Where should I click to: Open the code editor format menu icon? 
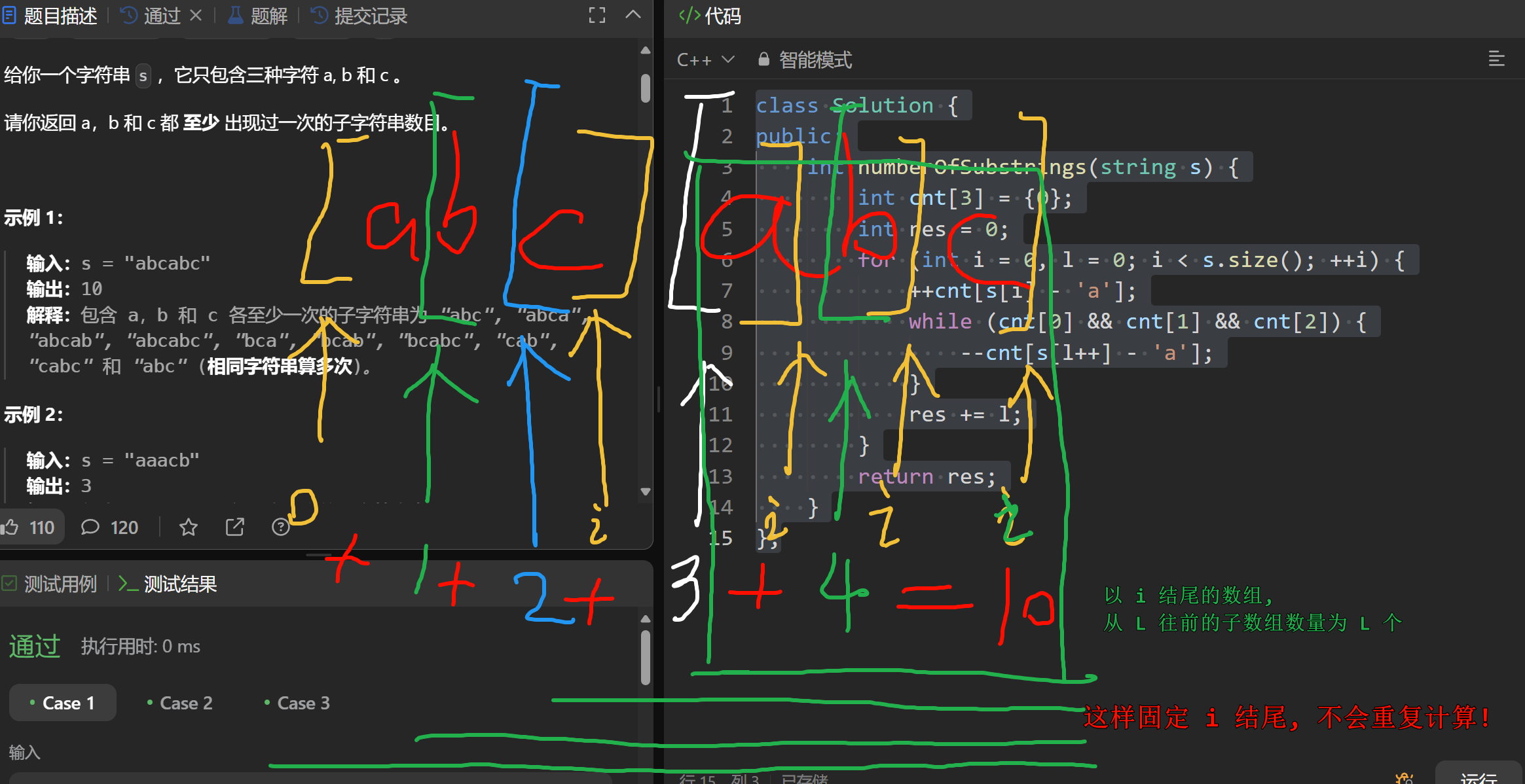pos(1496,60)
